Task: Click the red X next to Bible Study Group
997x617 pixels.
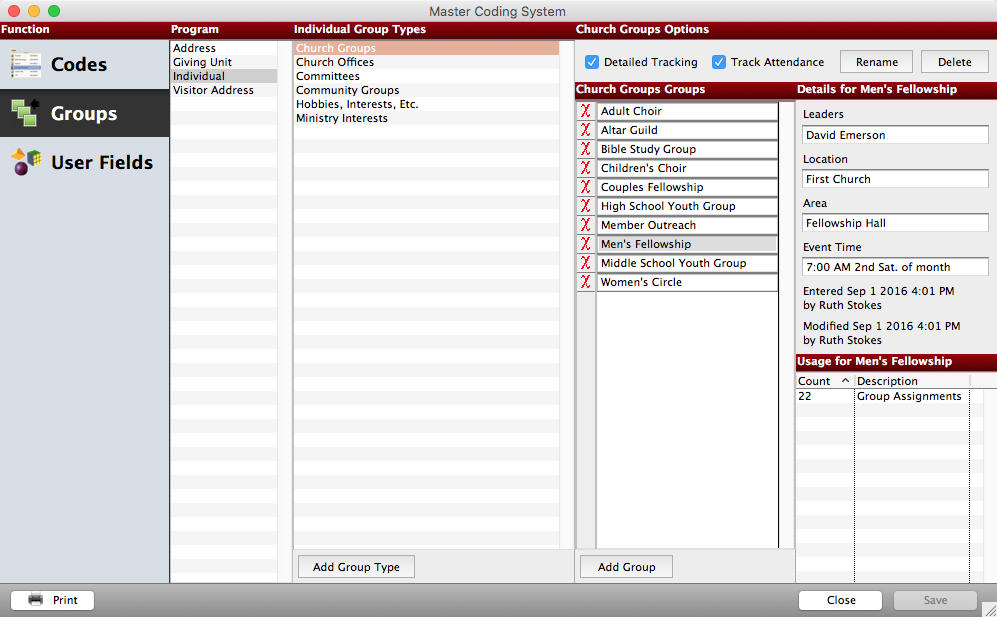Action: coord(584,149)
